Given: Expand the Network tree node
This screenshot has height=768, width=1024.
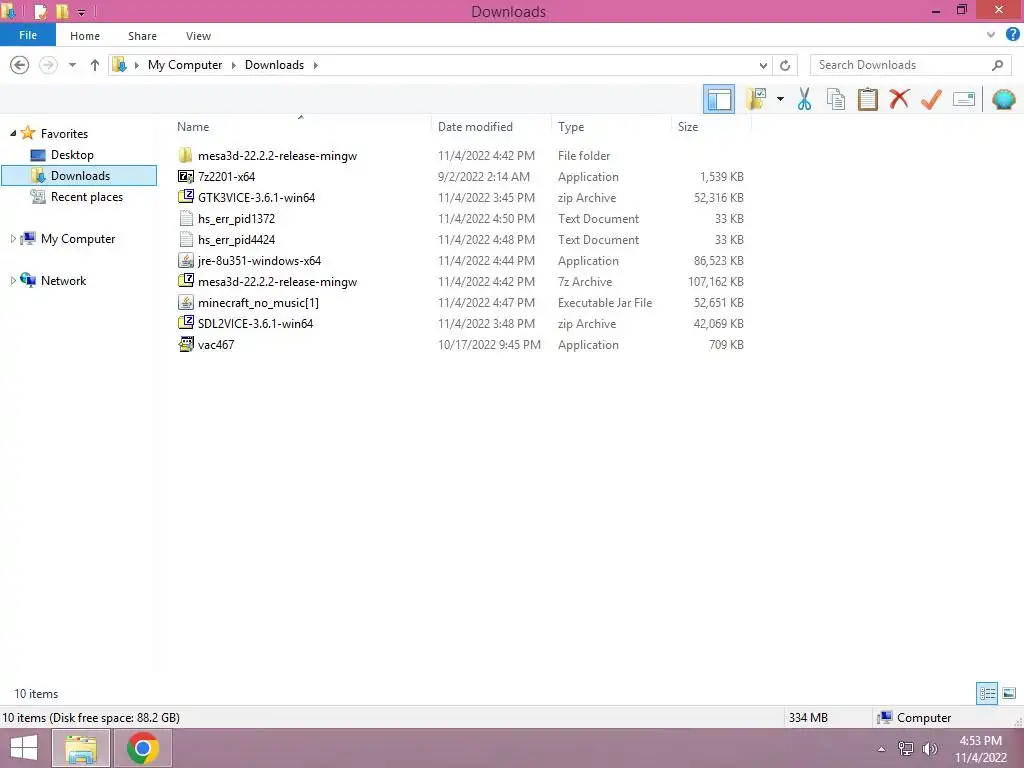Looking at the screenshot, I should click(x=13, y=280).
